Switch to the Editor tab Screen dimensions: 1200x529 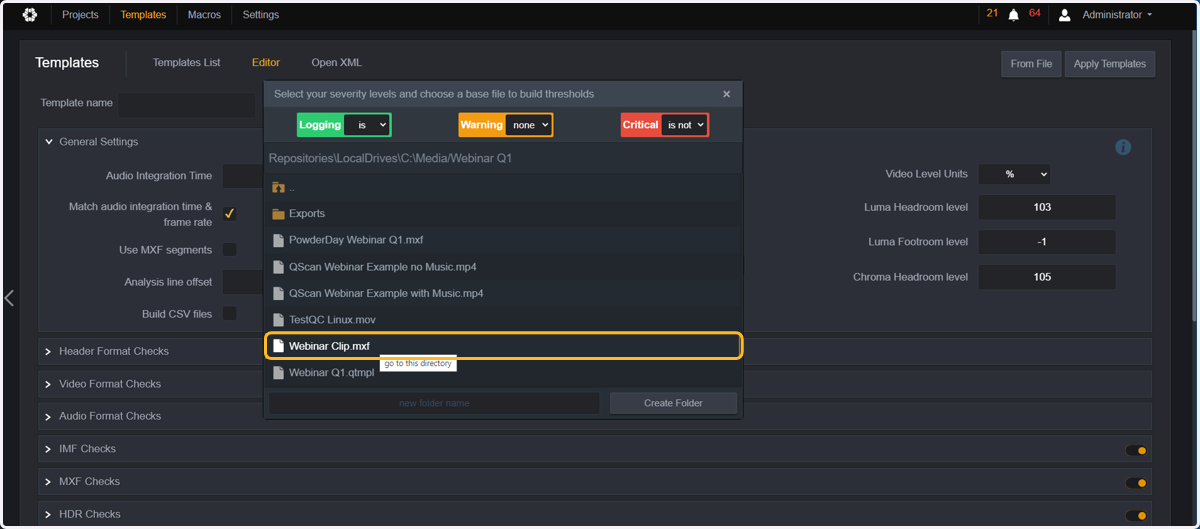(x=266, y=63)
